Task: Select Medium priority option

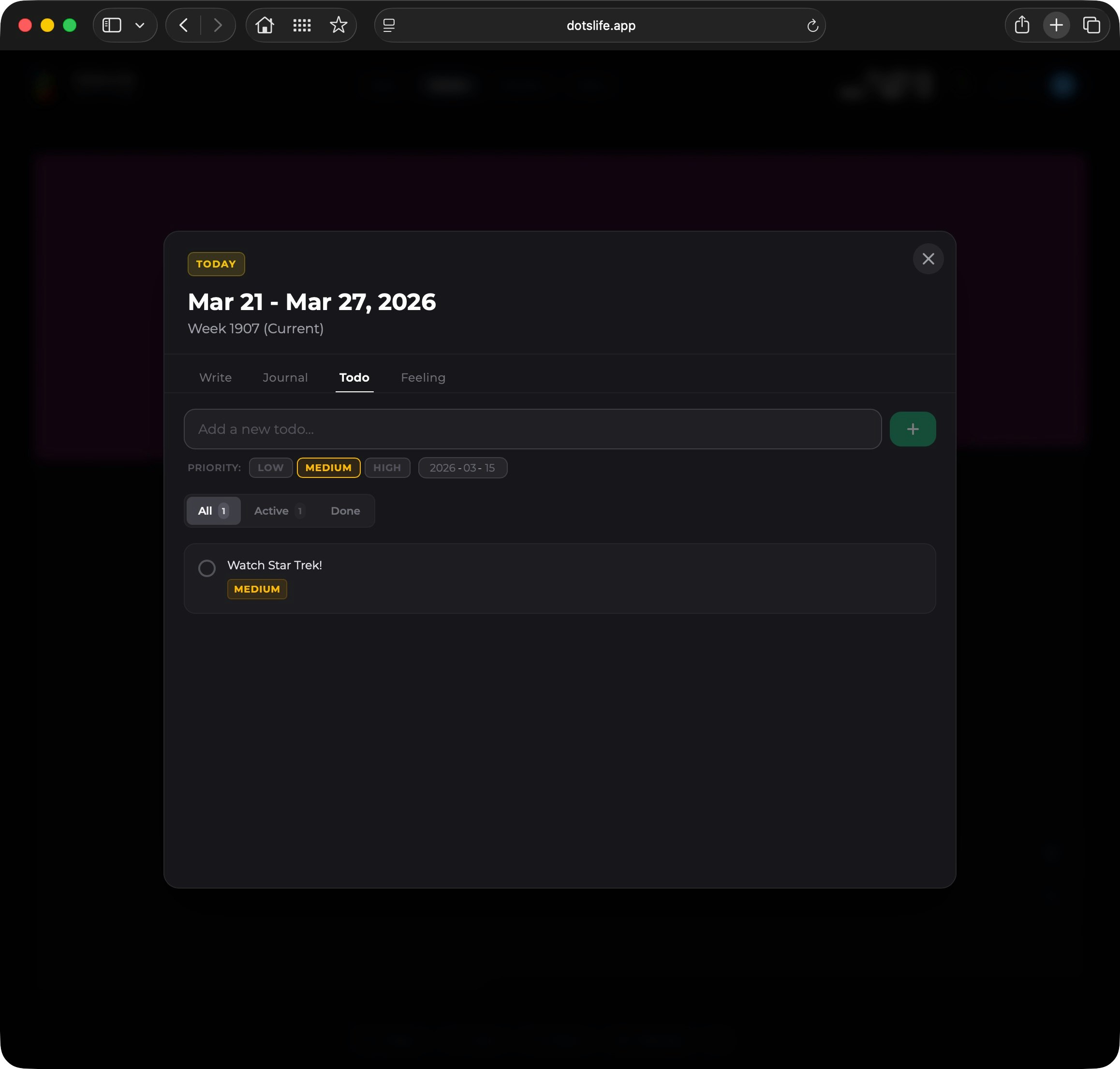Action: coord(328,468)
